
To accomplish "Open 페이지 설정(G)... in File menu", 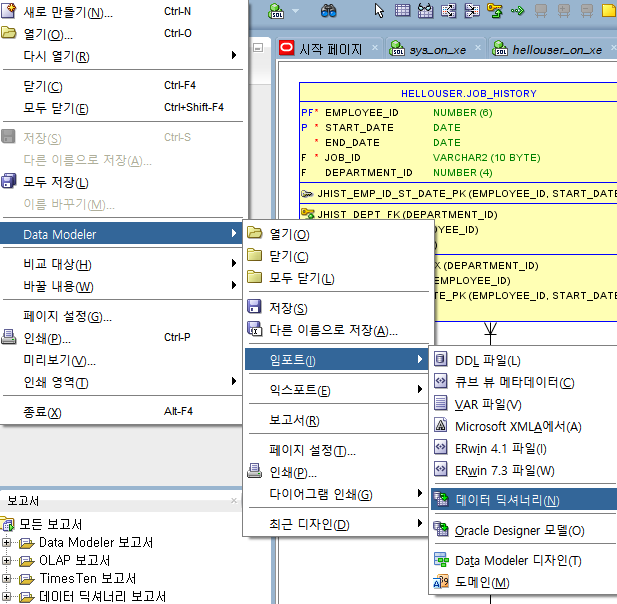I will [122, 316].
